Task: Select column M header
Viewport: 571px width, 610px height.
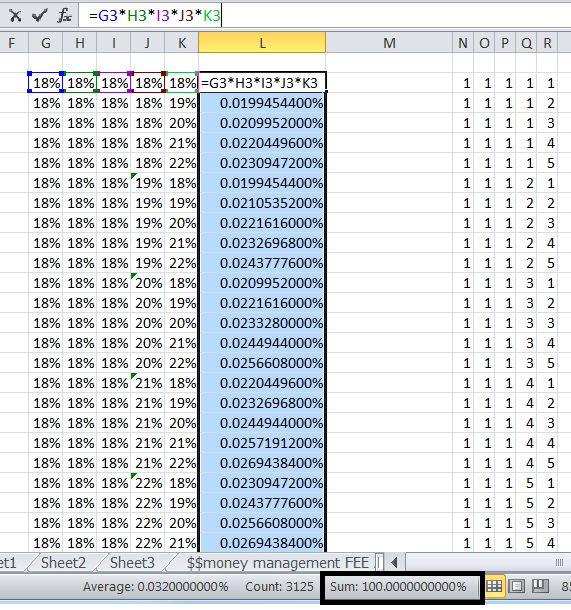Action: click(389, 43)
